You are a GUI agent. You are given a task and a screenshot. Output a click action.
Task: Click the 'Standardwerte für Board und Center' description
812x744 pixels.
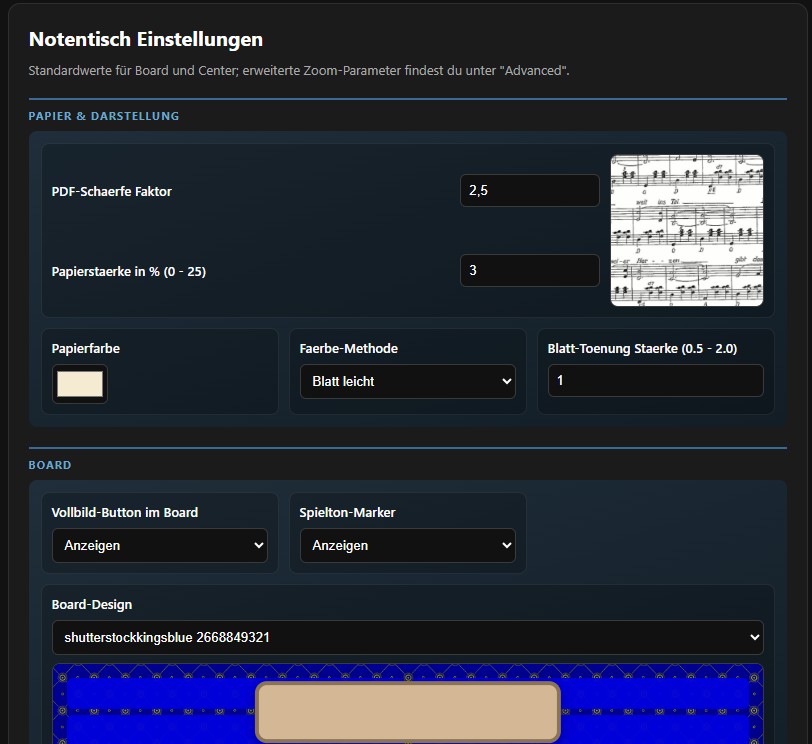pos(299,70)
